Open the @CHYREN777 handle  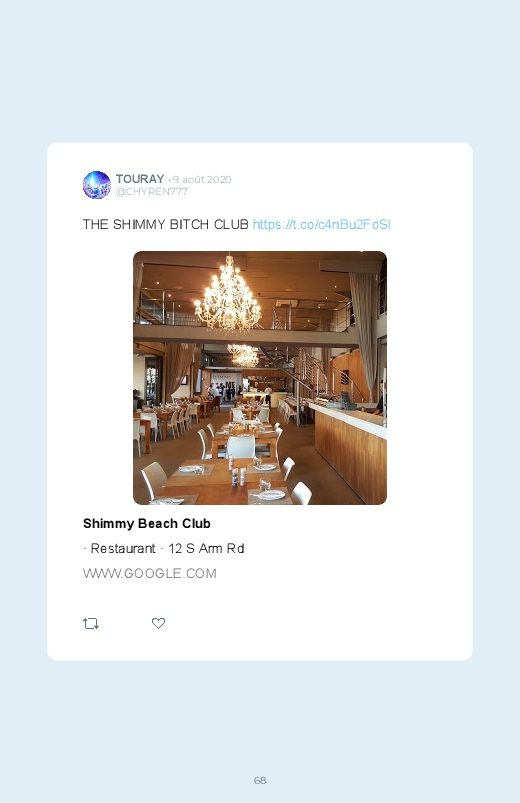(152, 192)
